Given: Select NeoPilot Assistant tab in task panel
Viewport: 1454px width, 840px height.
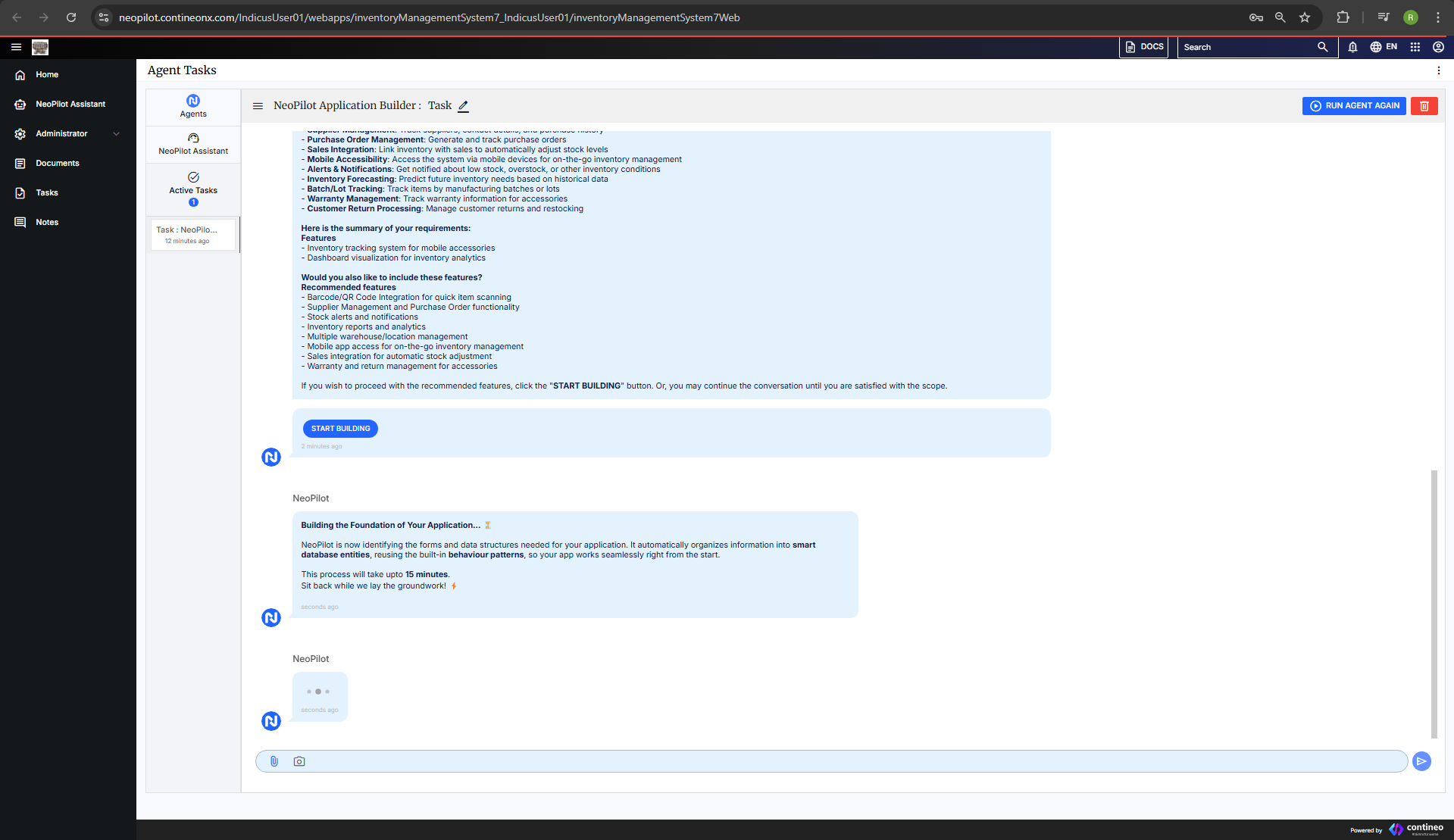Looking at the screenshot, I should click(x=193, y=144).
